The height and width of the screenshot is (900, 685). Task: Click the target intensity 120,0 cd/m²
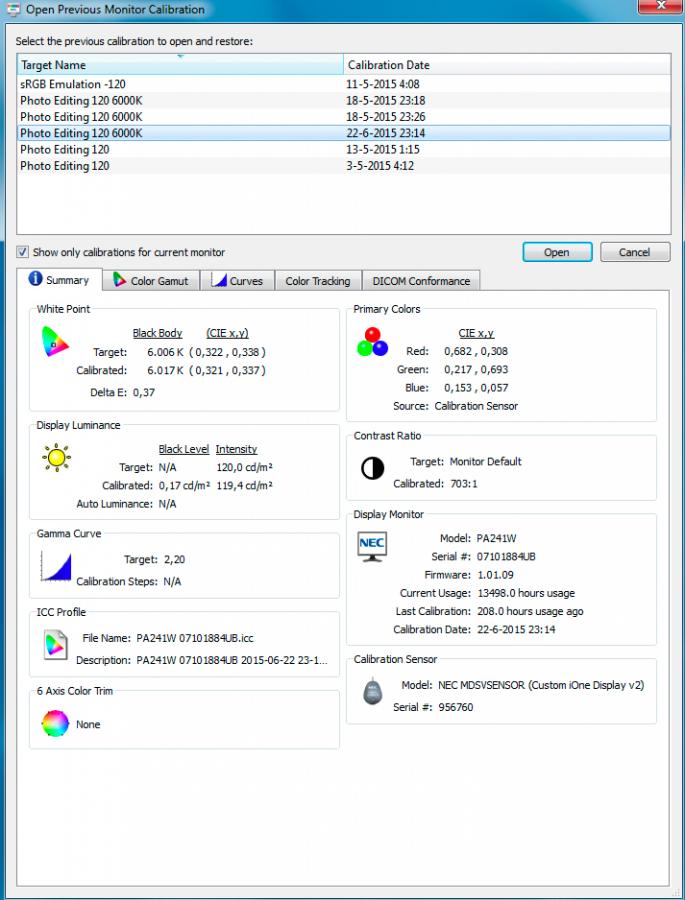(x=244, y=467)
